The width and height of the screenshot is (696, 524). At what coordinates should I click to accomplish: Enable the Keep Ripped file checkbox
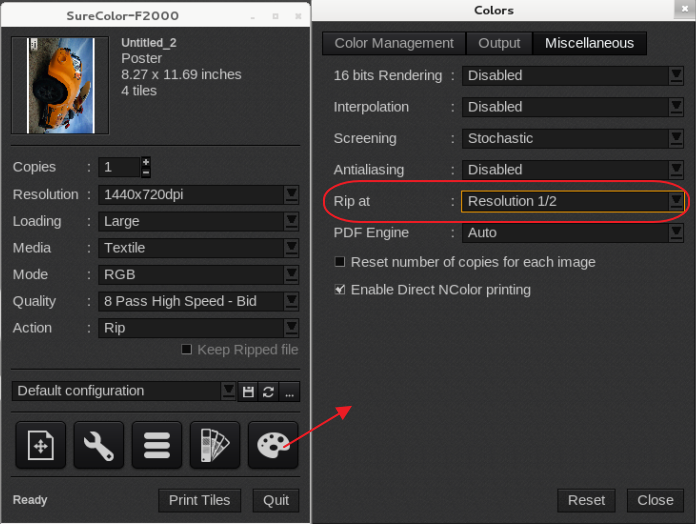(x=187, y=350)
